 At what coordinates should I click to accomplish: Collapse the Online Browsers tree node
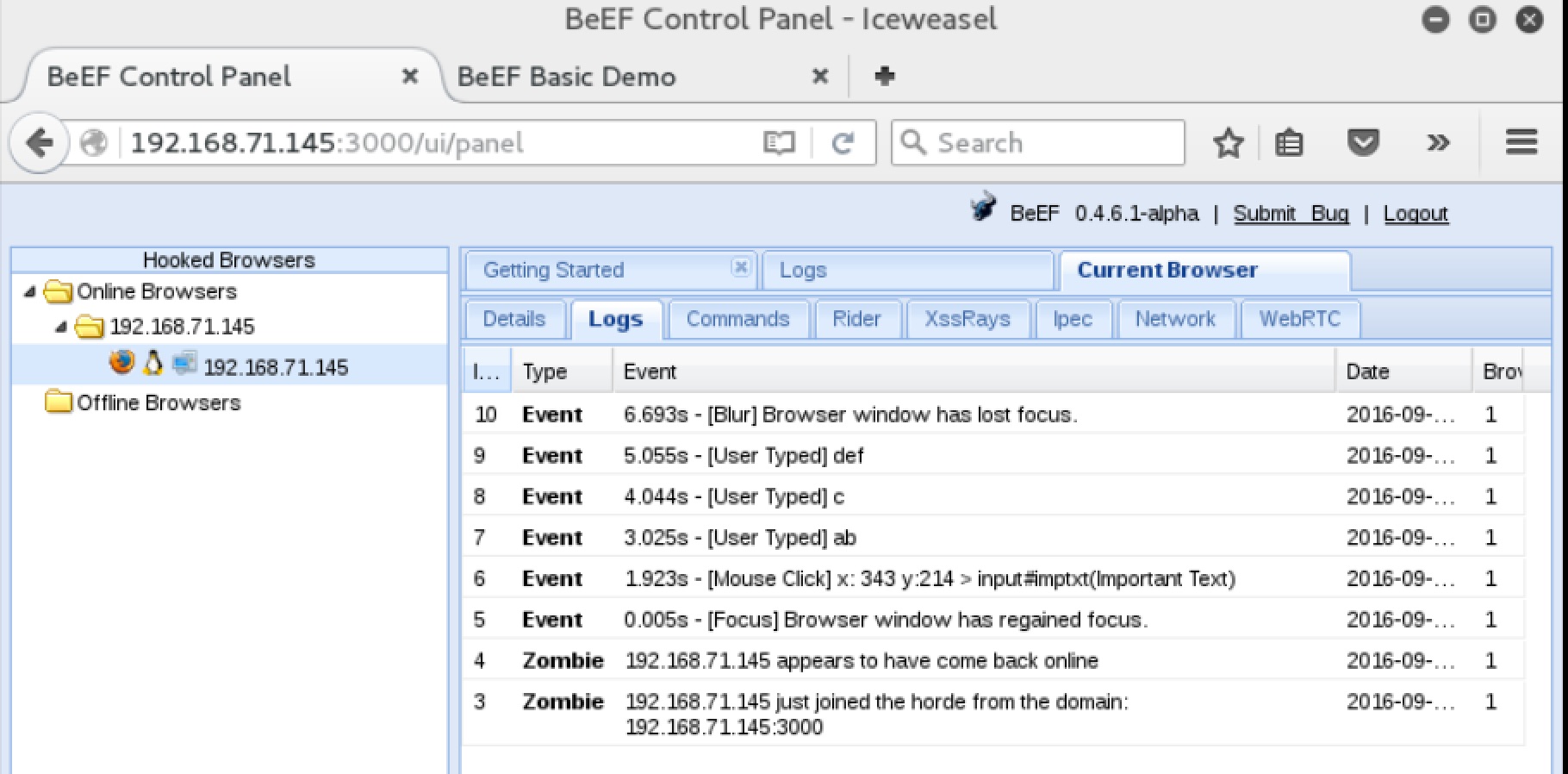click(x=30, y=292)
